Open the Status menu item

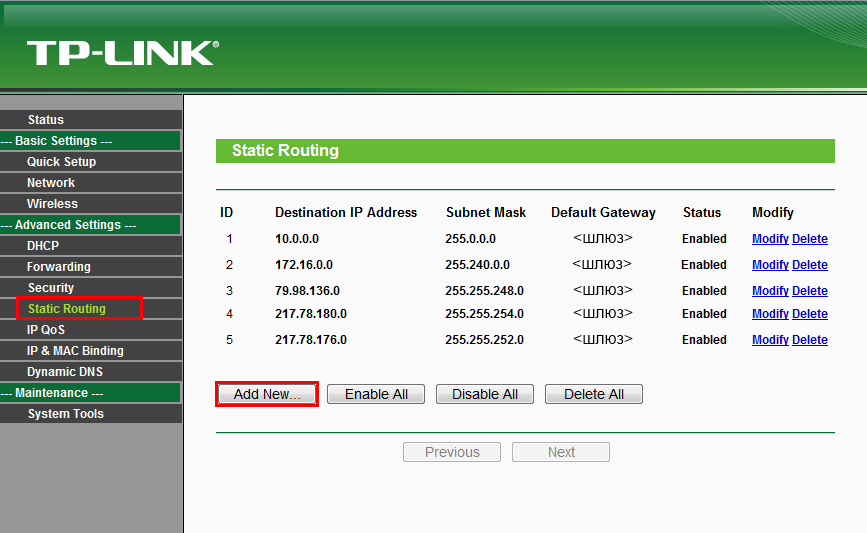tap(91, 119)
